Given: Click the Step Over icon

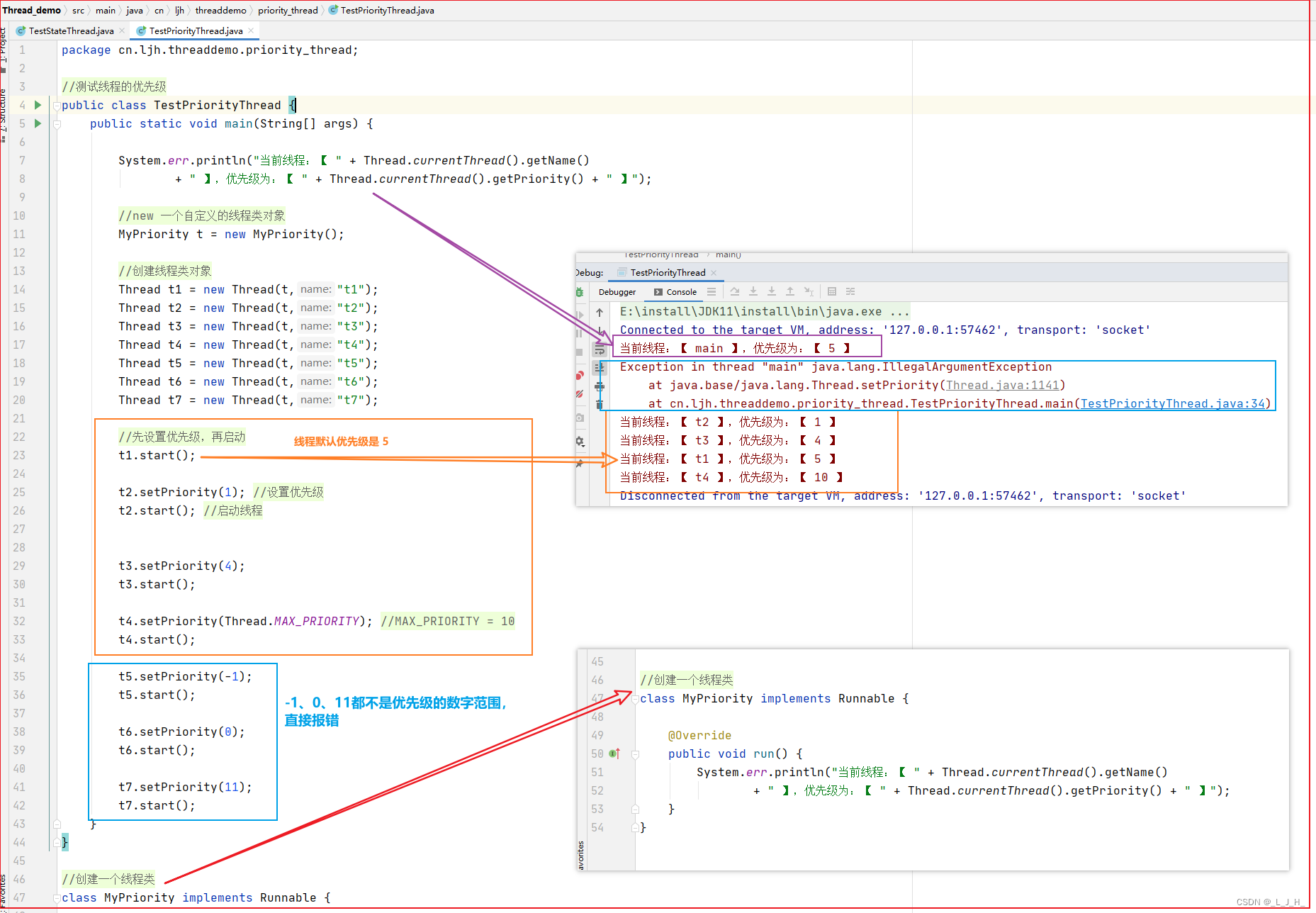Looking at the screenshot, I should tap(735, 291).
